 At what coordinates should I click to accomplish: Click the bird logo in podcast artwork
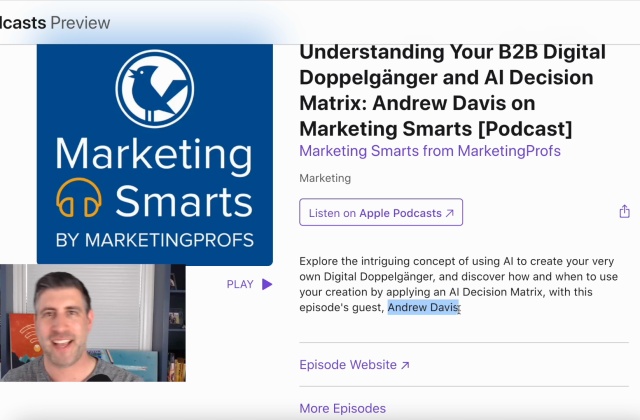coord(155,89)
